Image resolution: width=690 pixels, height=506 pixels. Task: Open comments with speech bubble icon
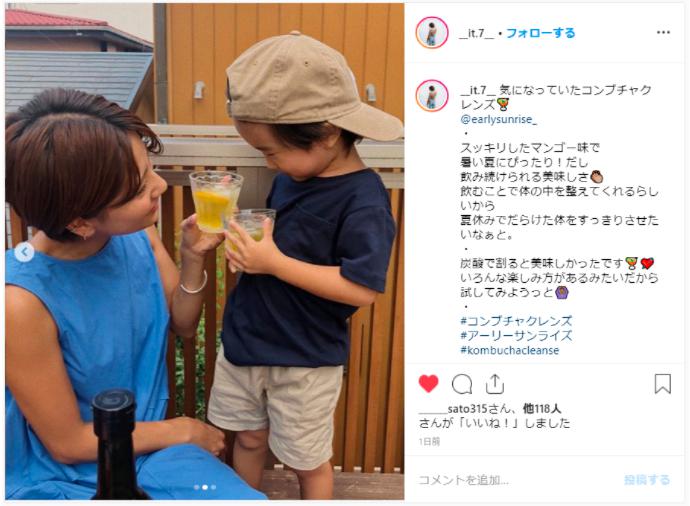(462, 384)
